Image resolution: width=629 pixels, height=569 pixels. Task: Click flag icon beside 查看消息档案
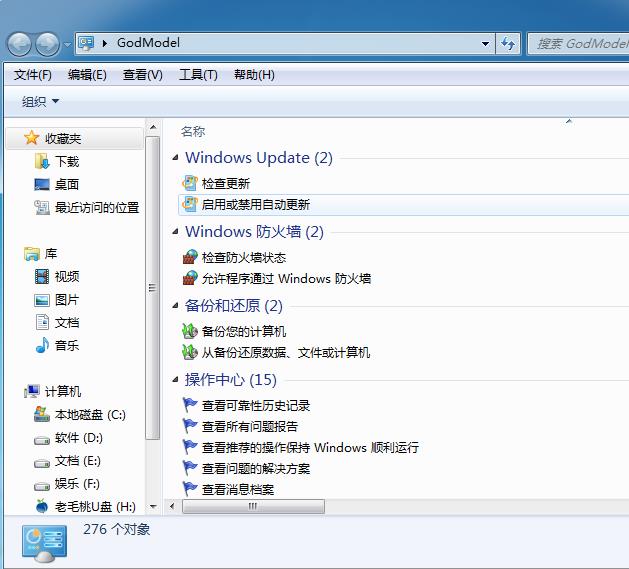pos(190,489)
